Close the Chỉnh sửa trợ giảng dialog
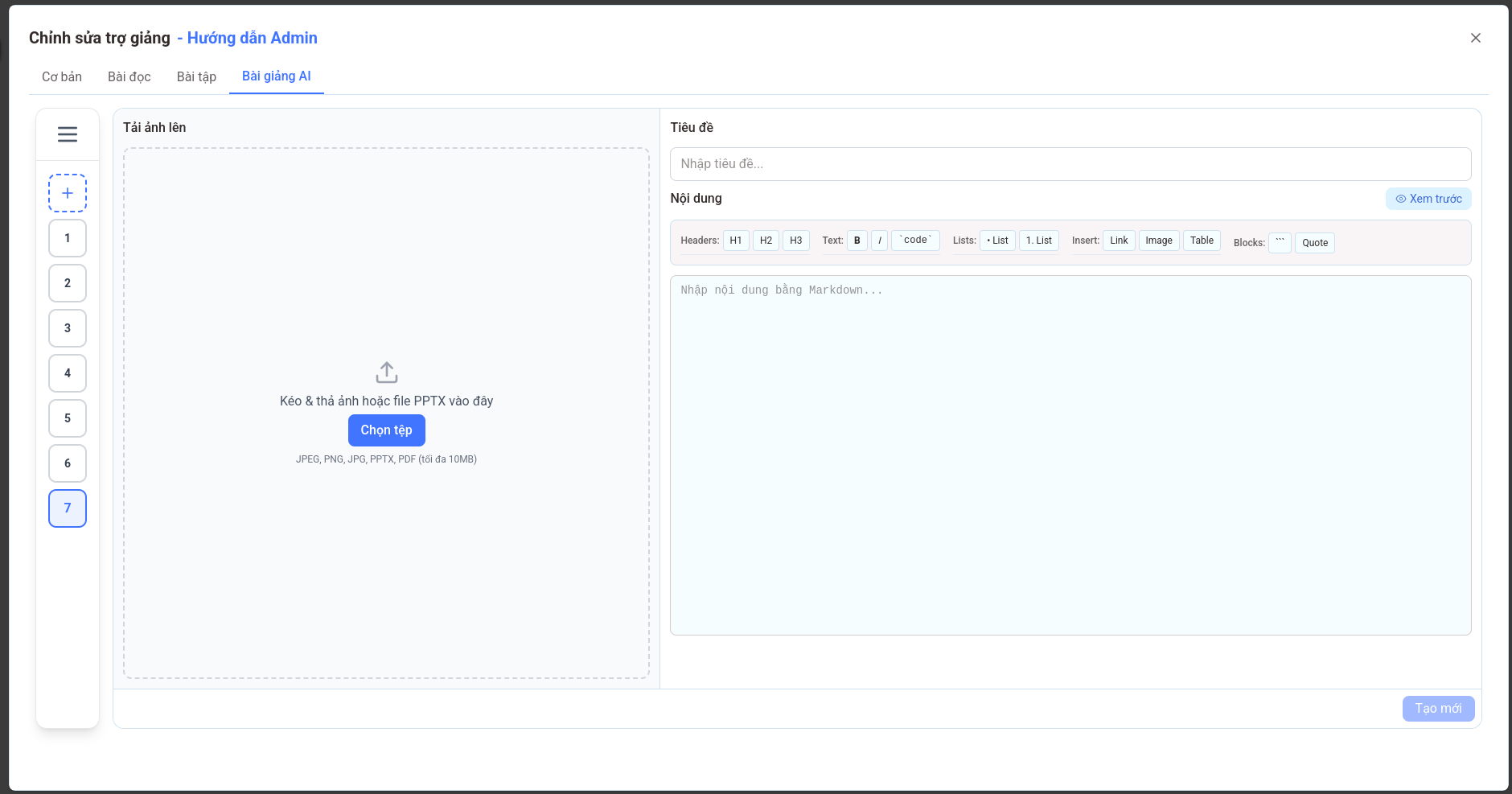 tap(1476, 38)
